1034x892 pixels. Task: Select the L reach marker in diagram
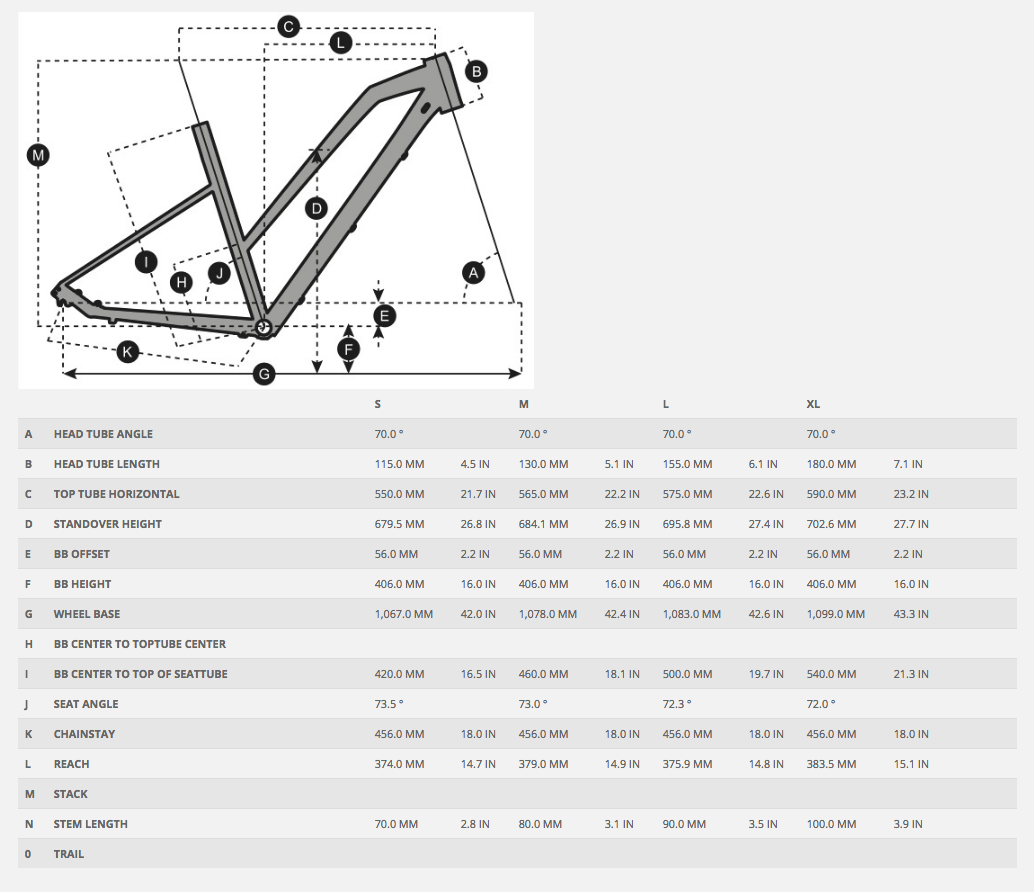[x=340, y=42]
